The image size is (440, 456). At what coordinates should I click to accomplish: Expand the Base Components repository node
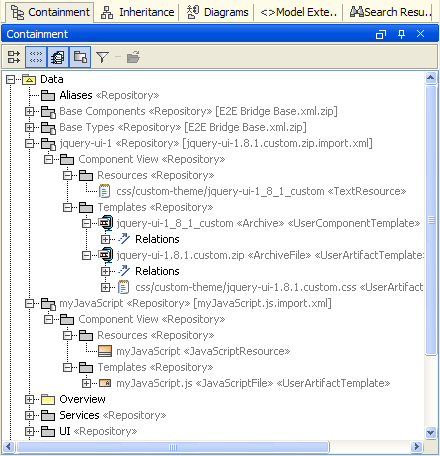(x=30, y=111)
